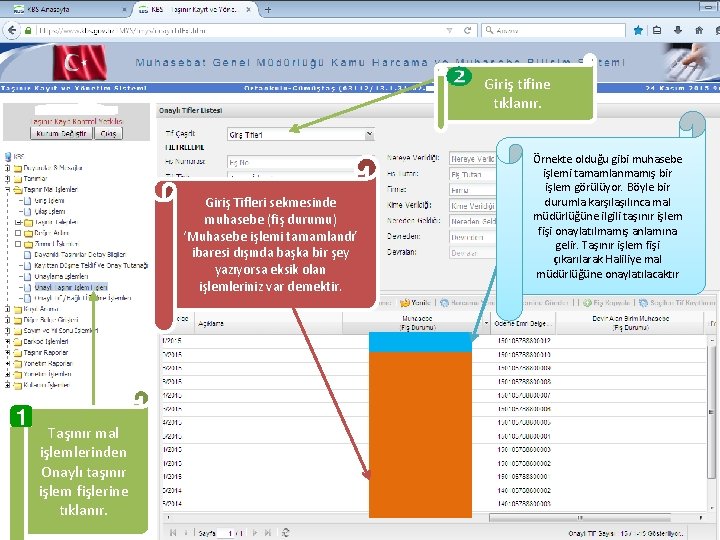Open the browser bookmarks list icon
720x540 pixels.
click(658, 30)
